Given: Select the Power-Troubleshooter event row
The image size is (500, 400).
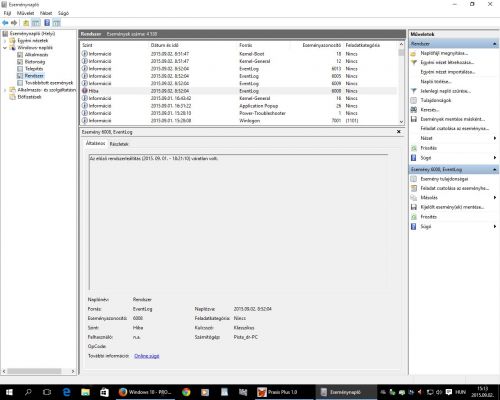Looking at the screenshot, I should [239, 113].
